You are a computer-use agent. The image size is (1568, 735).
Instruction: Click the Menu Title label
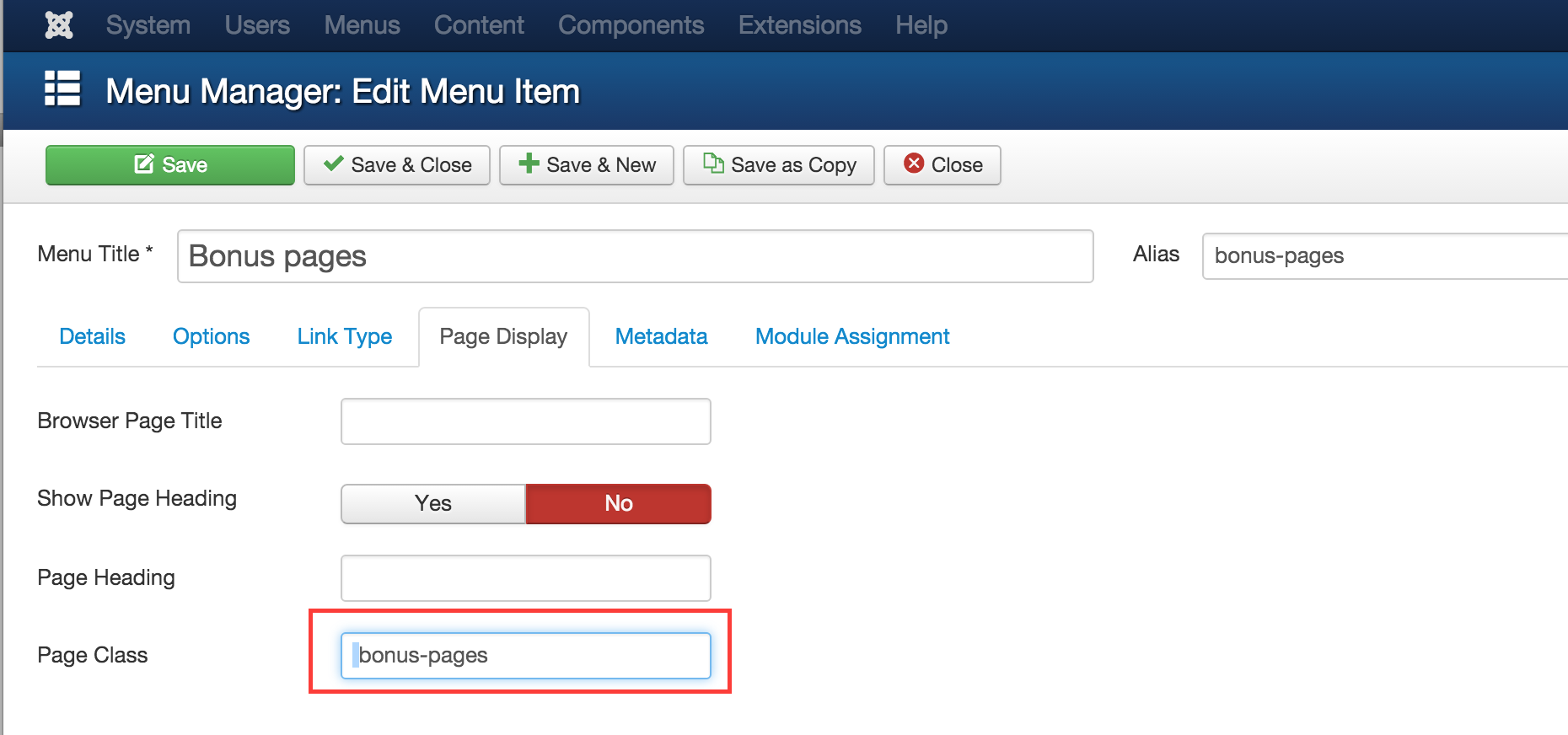click(x=95, y=254)
